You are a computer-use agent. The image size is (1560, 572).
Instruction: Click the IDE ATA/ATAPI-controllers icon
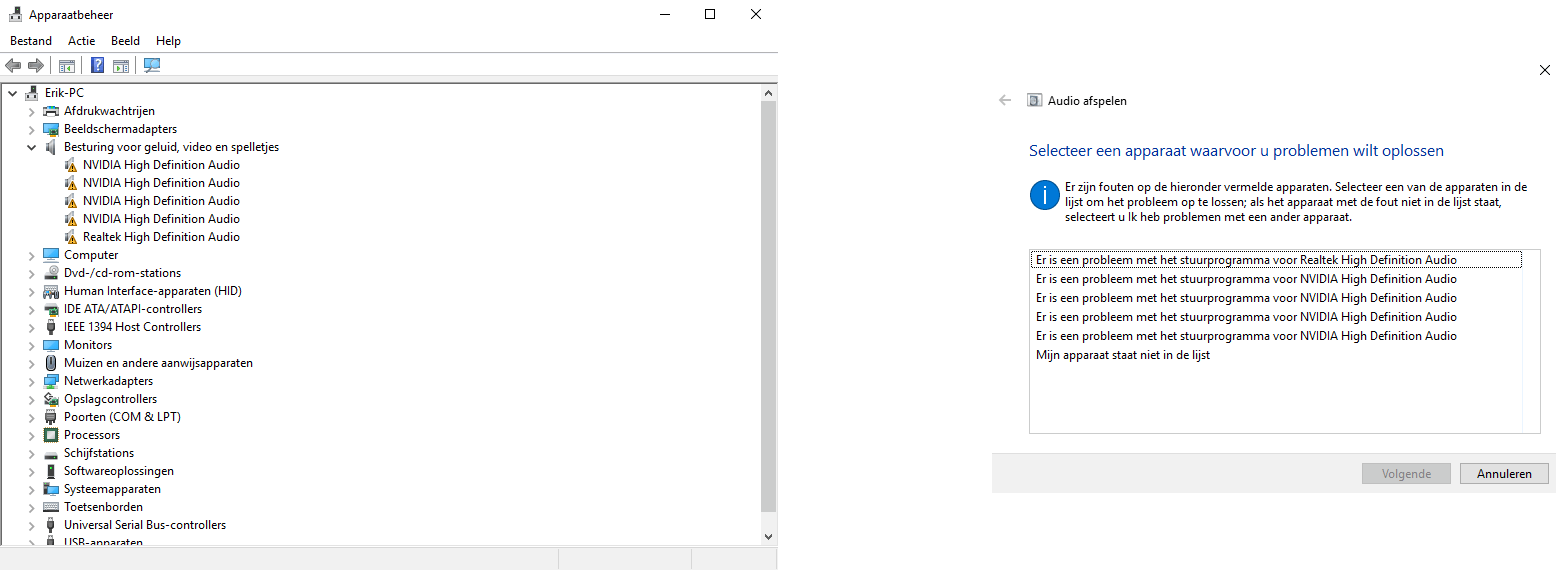point(51,309)
